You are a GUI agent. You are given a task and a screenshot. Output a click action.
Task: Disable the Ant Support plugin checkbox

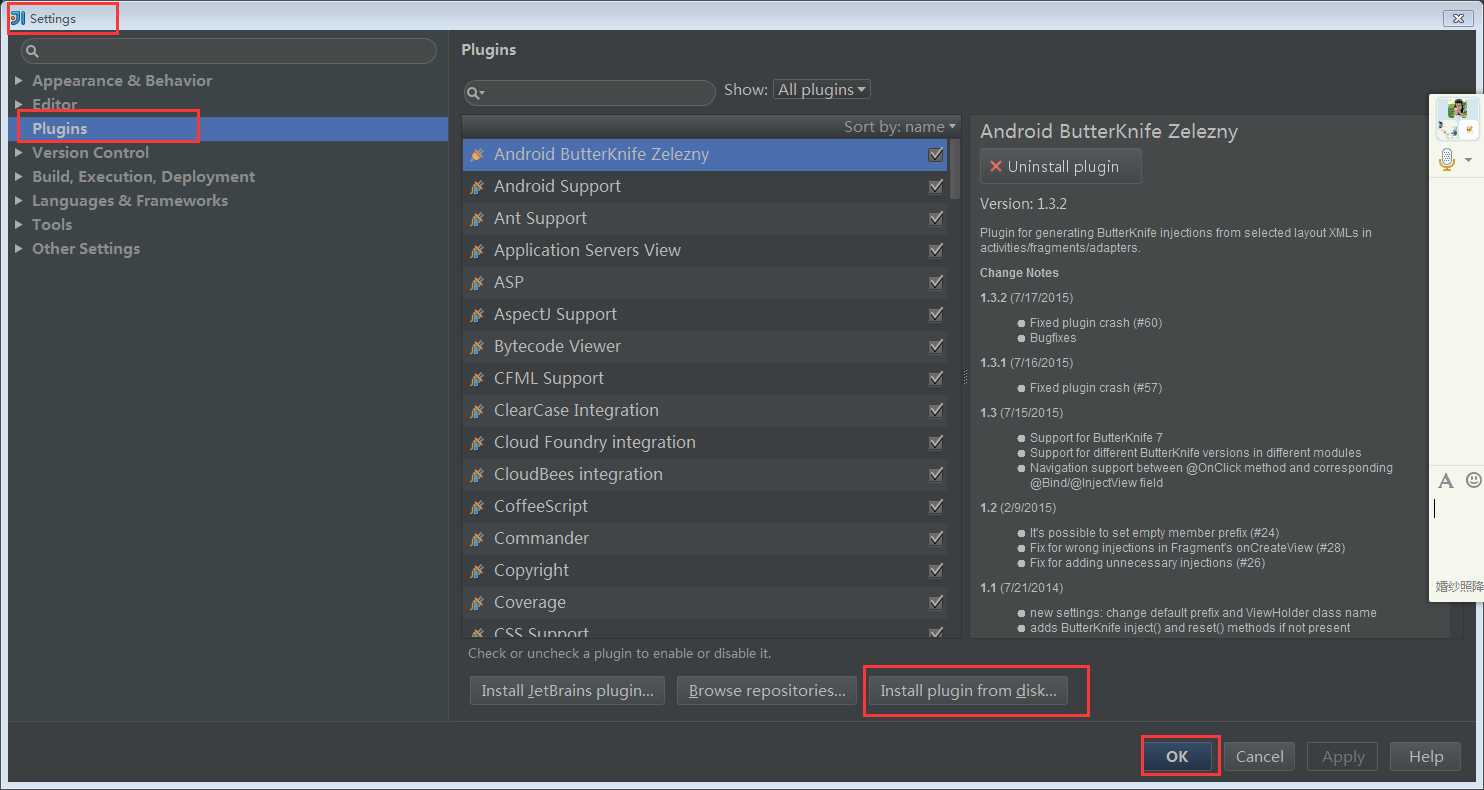pos(936,219)
